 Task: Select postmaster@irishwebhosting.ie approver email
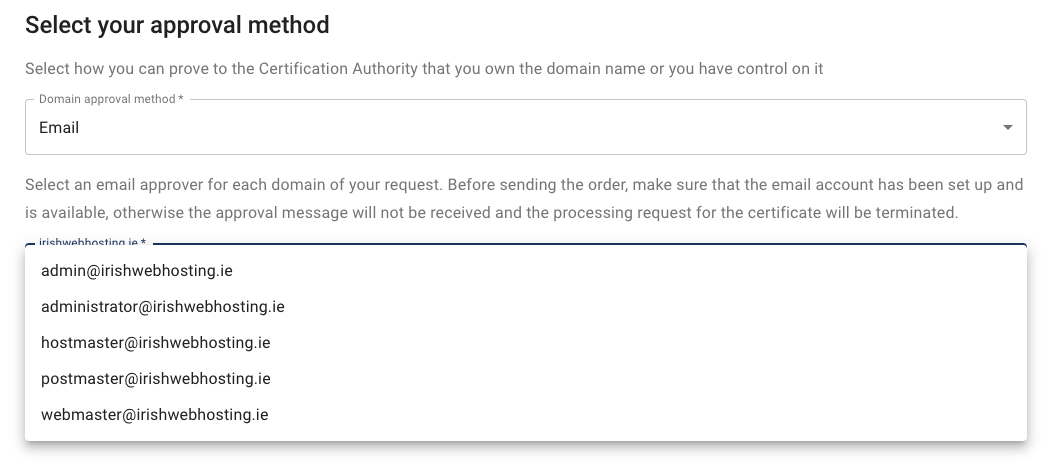(155, 379)
